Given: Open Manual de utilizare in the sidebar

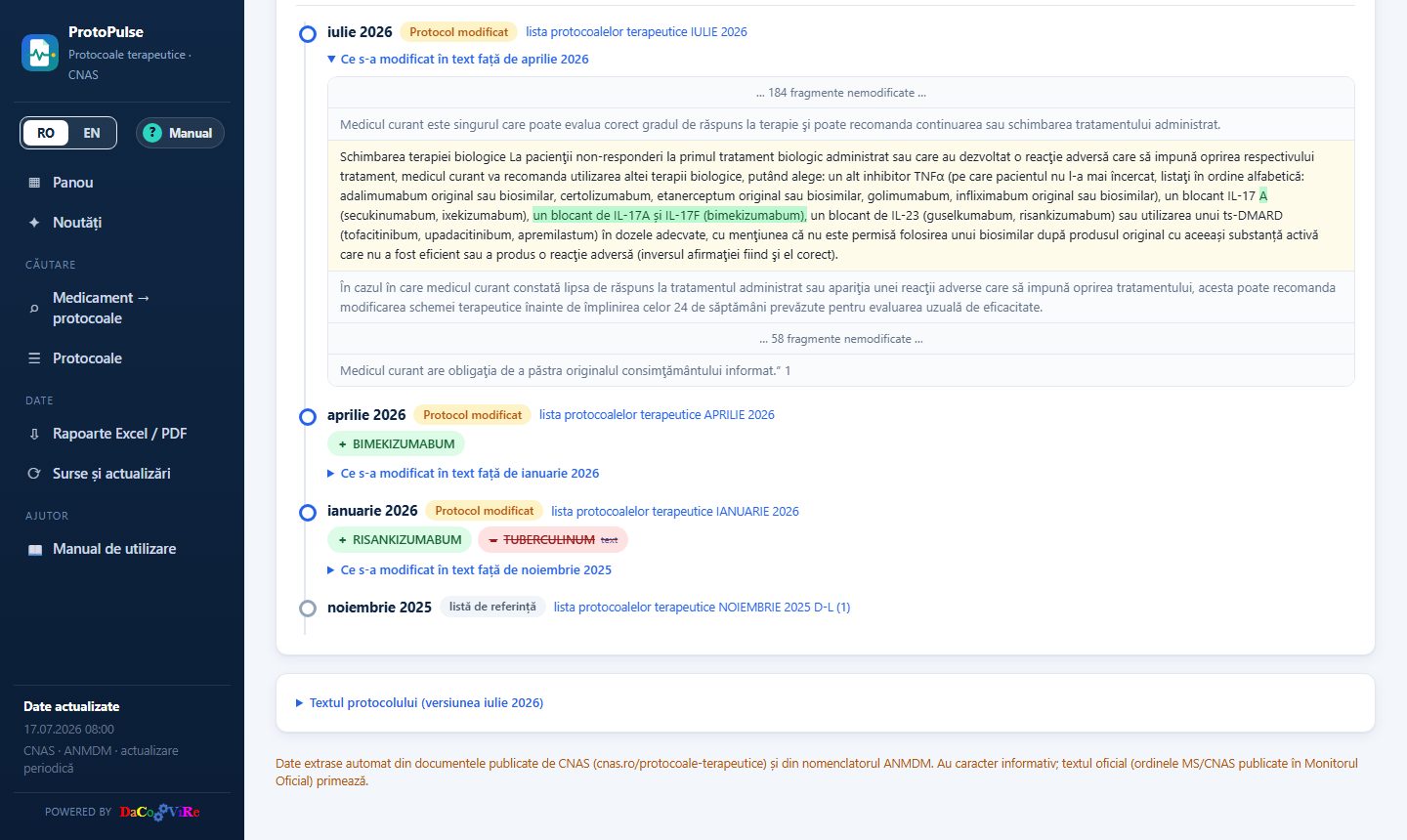Looking at the screenshot, I should [122, 549].
